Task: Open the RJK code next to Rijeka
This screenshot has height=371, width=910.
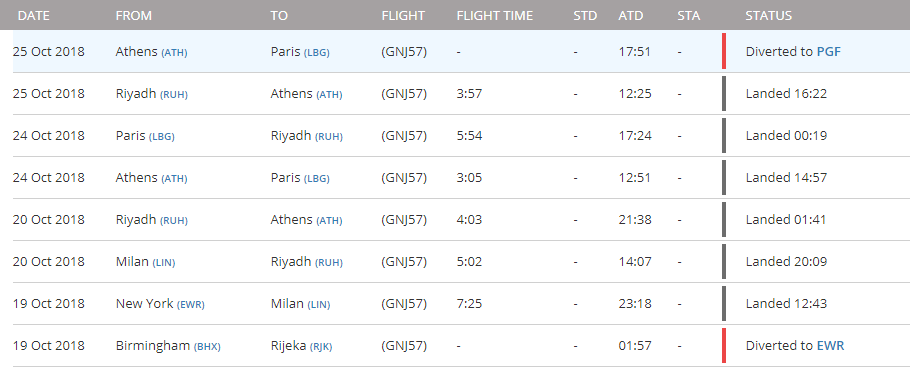Action: (319, 347)
